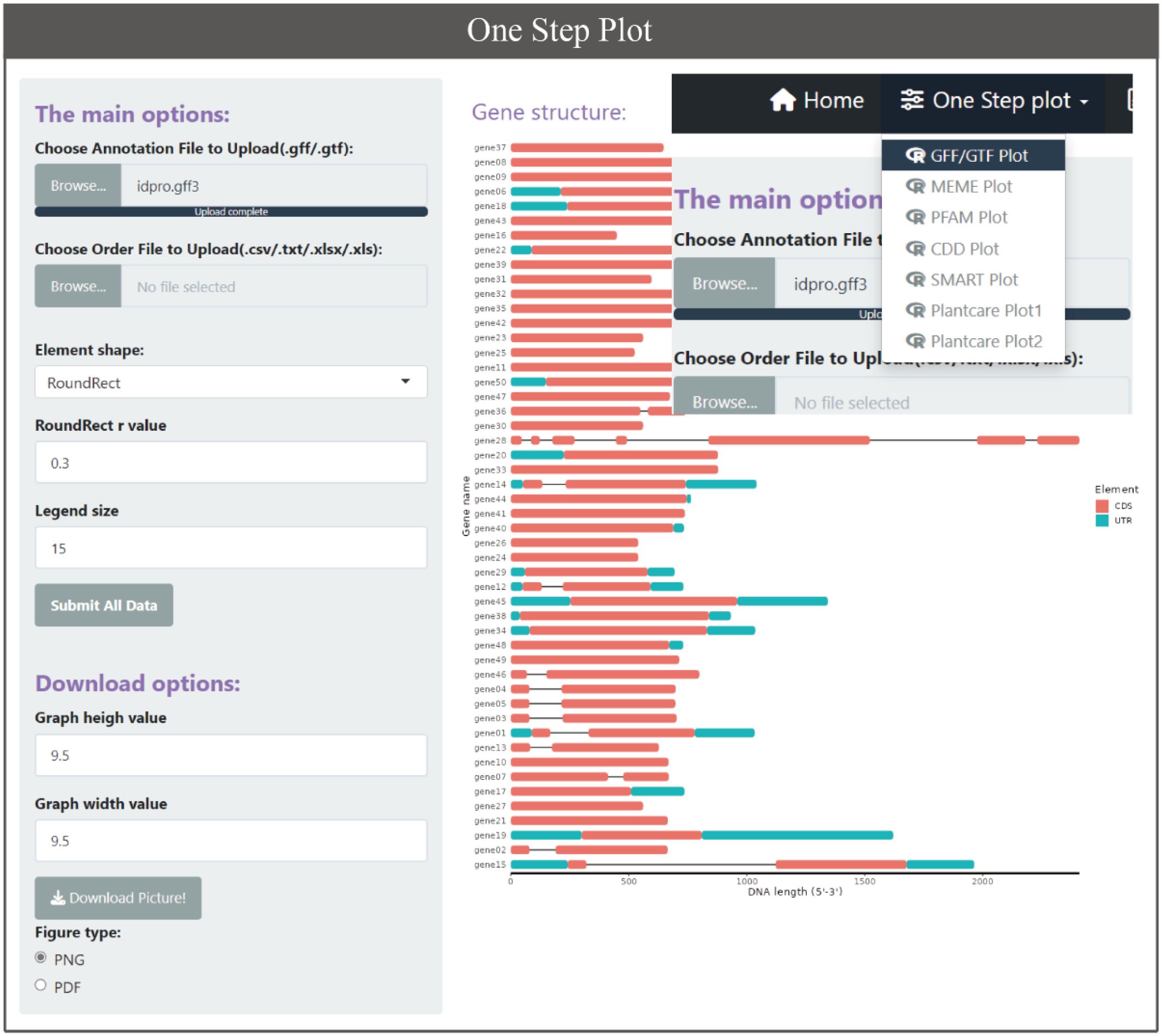The width and height of the screenshot is (1162, 1036).
Task: Click the 1000 tick label on x-axis
Action: (x=746, y=881)
